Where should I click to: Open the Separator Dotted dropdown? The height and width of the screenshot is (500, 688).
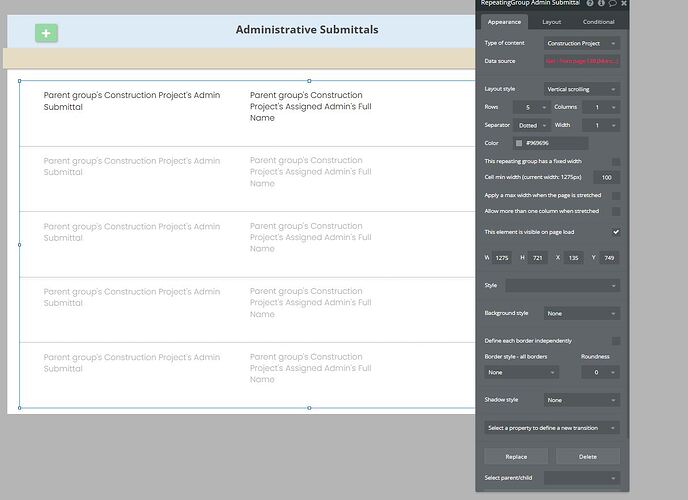pos(531,125)
